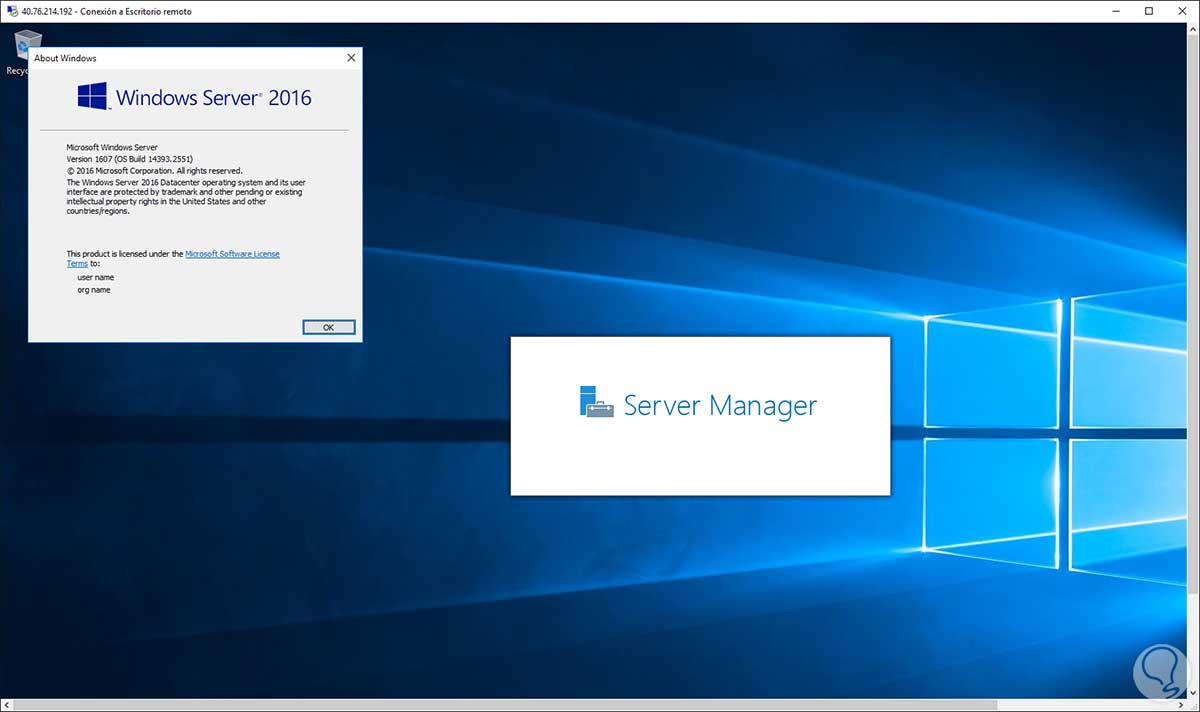The width and height of the screenshot is (1200, 712).
Task: Click the 'user name' licensee text
Action: click(96, 277)
